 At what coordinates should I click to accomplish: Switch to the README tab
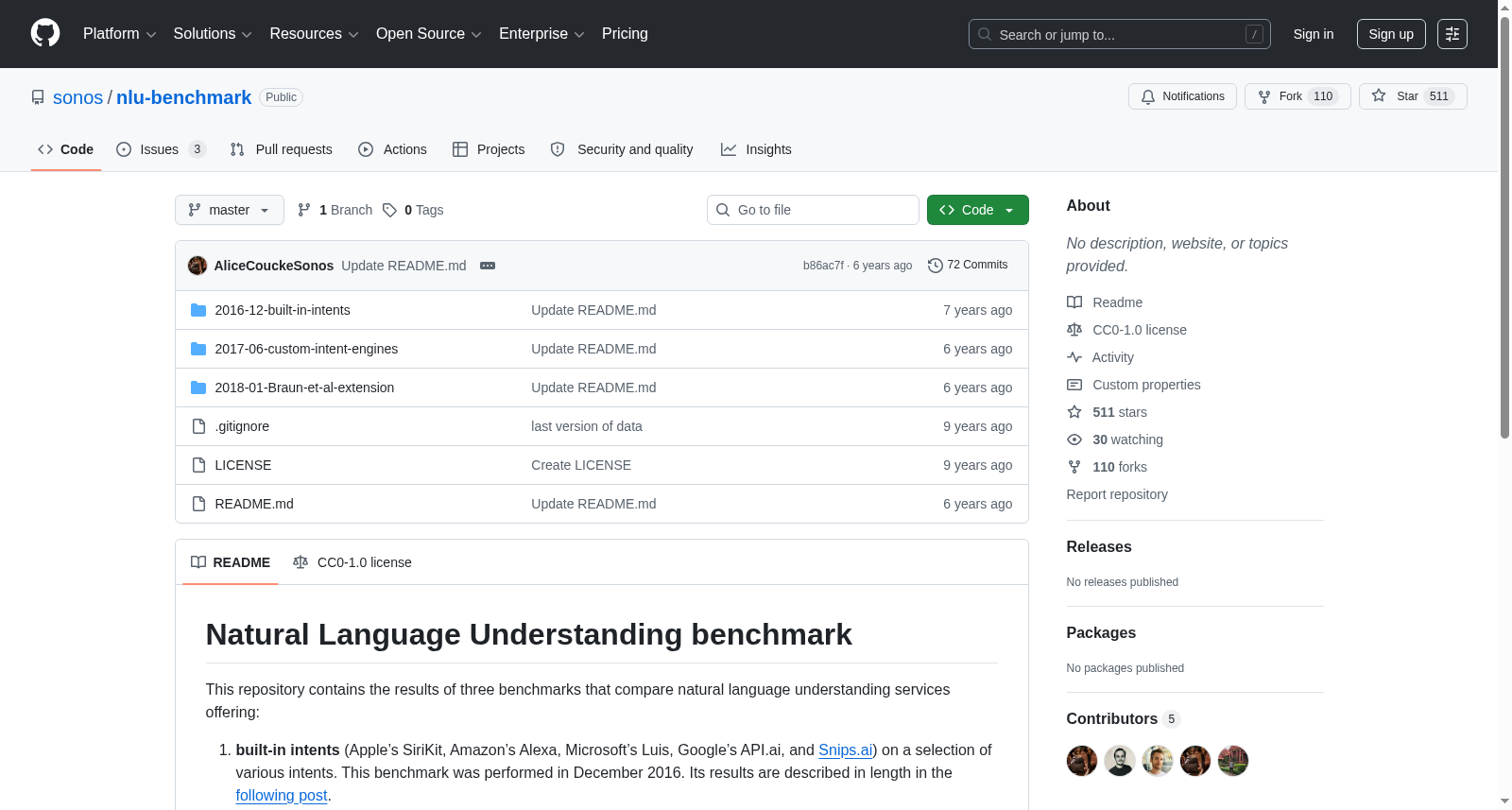[x=231, y=562]
